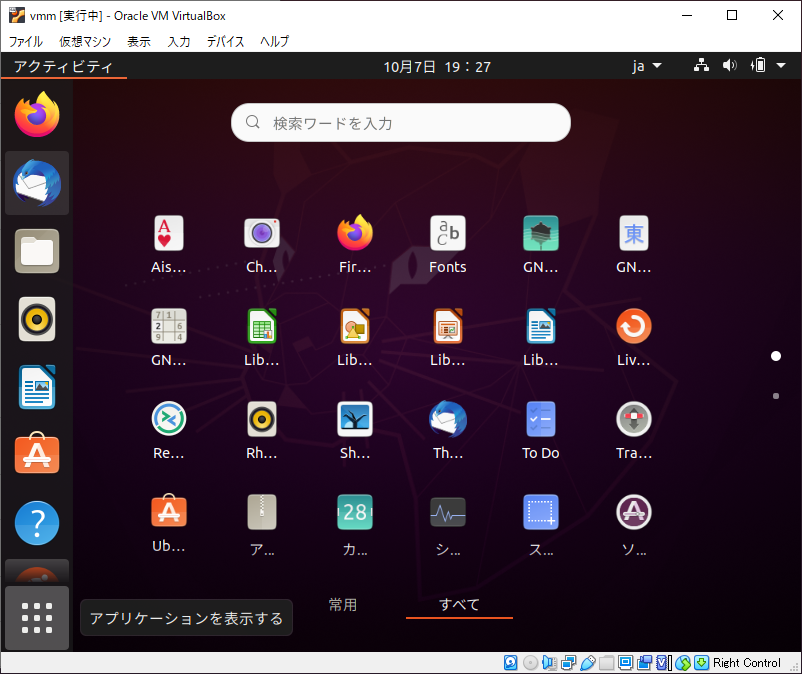802x674 pixels.
Task: Select the すべて tab
Action: [459, 605]
